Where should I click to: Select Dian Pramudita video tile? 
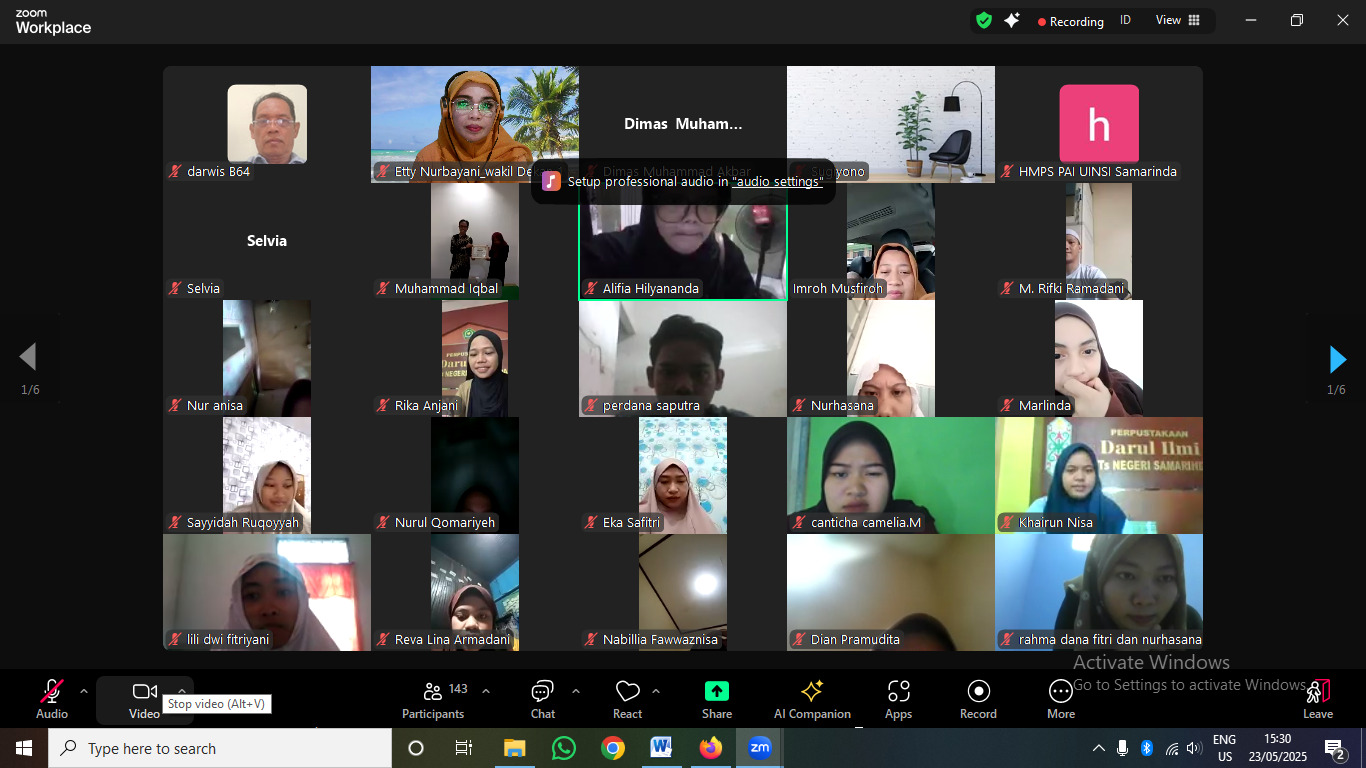(x=891, y=592)
